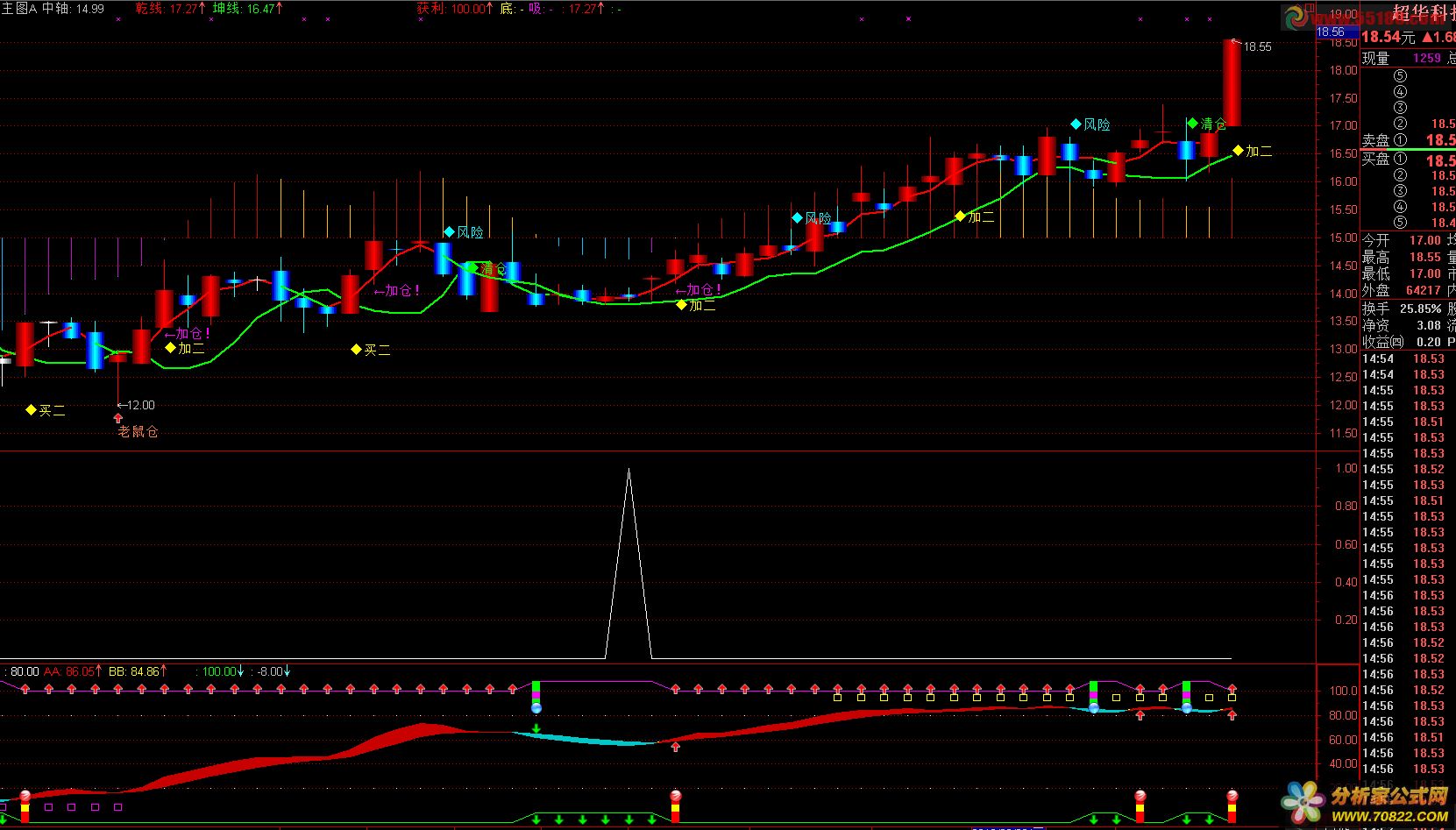1456x830 pixels.
Task: Click leftmost red ball marker in bottom indicator
Action: (25, 796)
